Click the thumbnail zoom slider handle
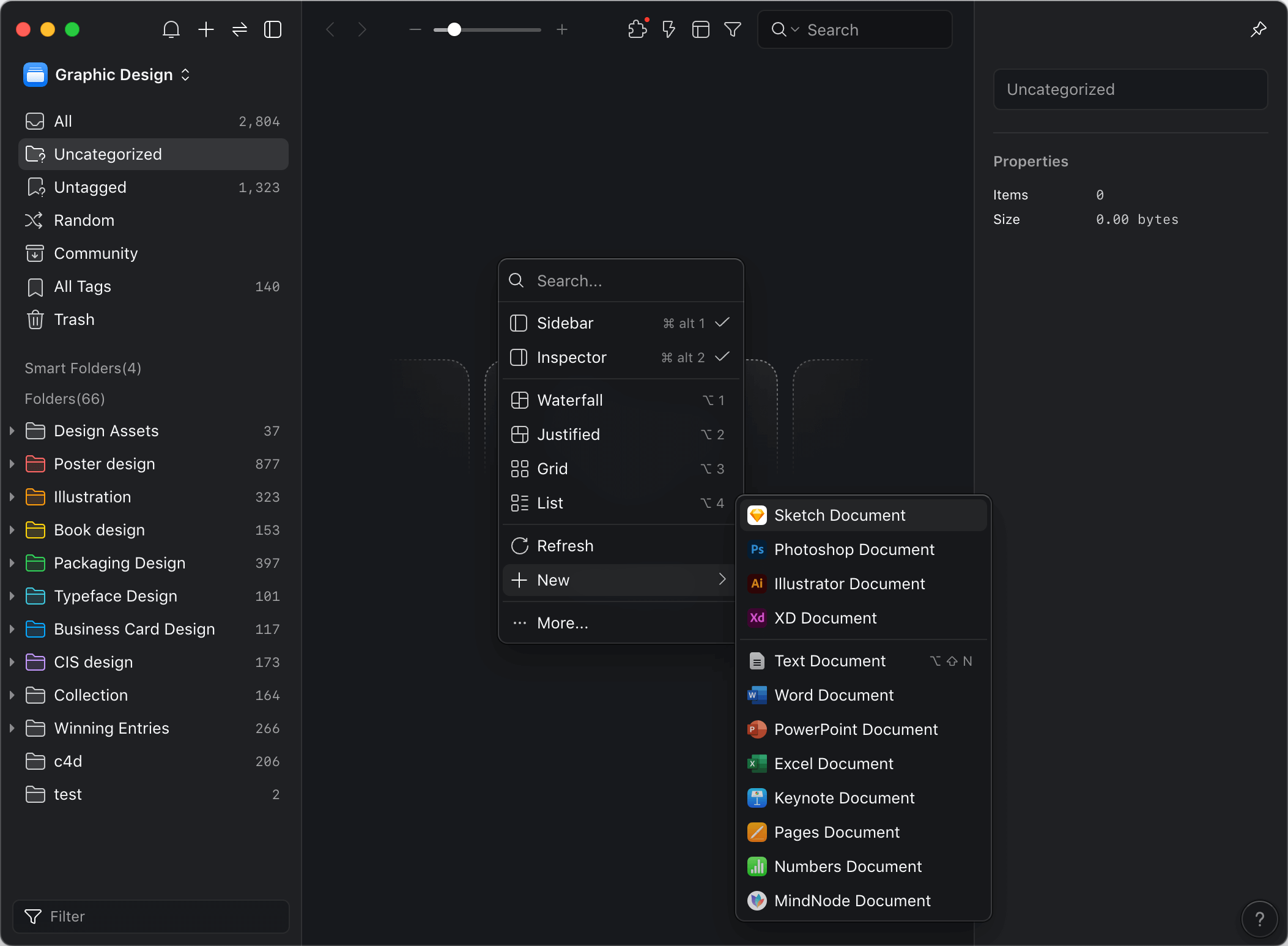The height and width of the screenshot is (946, 1288). point(454,29)
